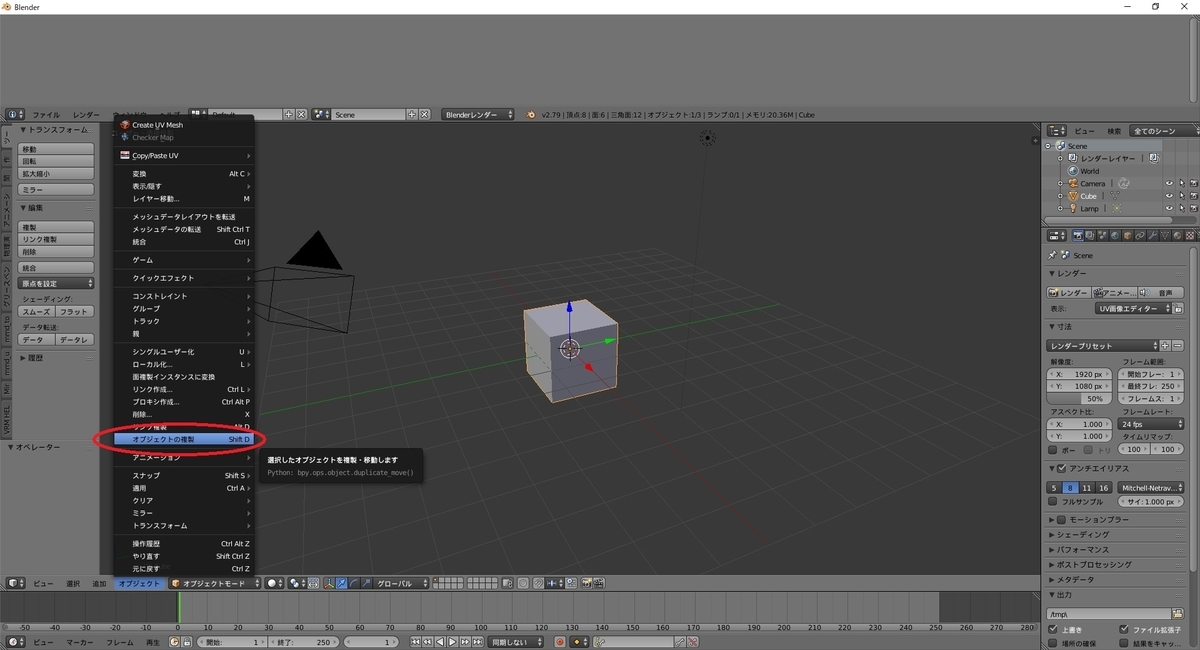Enable モーションブラー checkbox
The height and width of the screenshot is (650, 1200).
point(1062,520)
